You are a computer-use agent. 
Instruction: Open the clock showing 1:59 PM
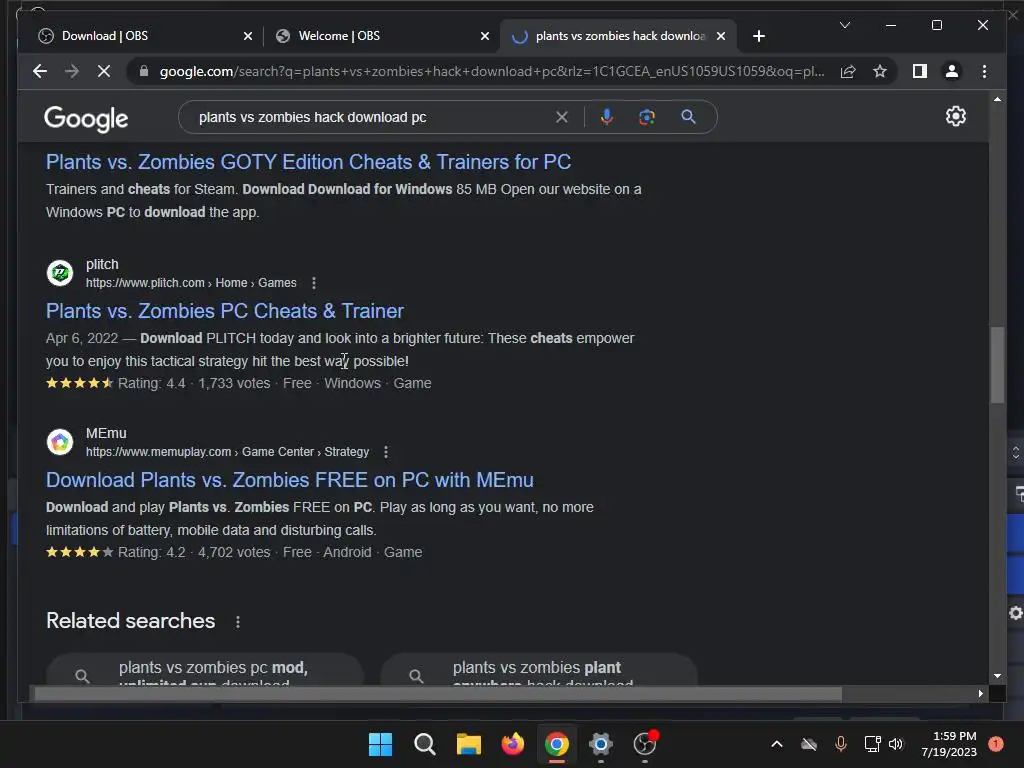coord(949,744)
